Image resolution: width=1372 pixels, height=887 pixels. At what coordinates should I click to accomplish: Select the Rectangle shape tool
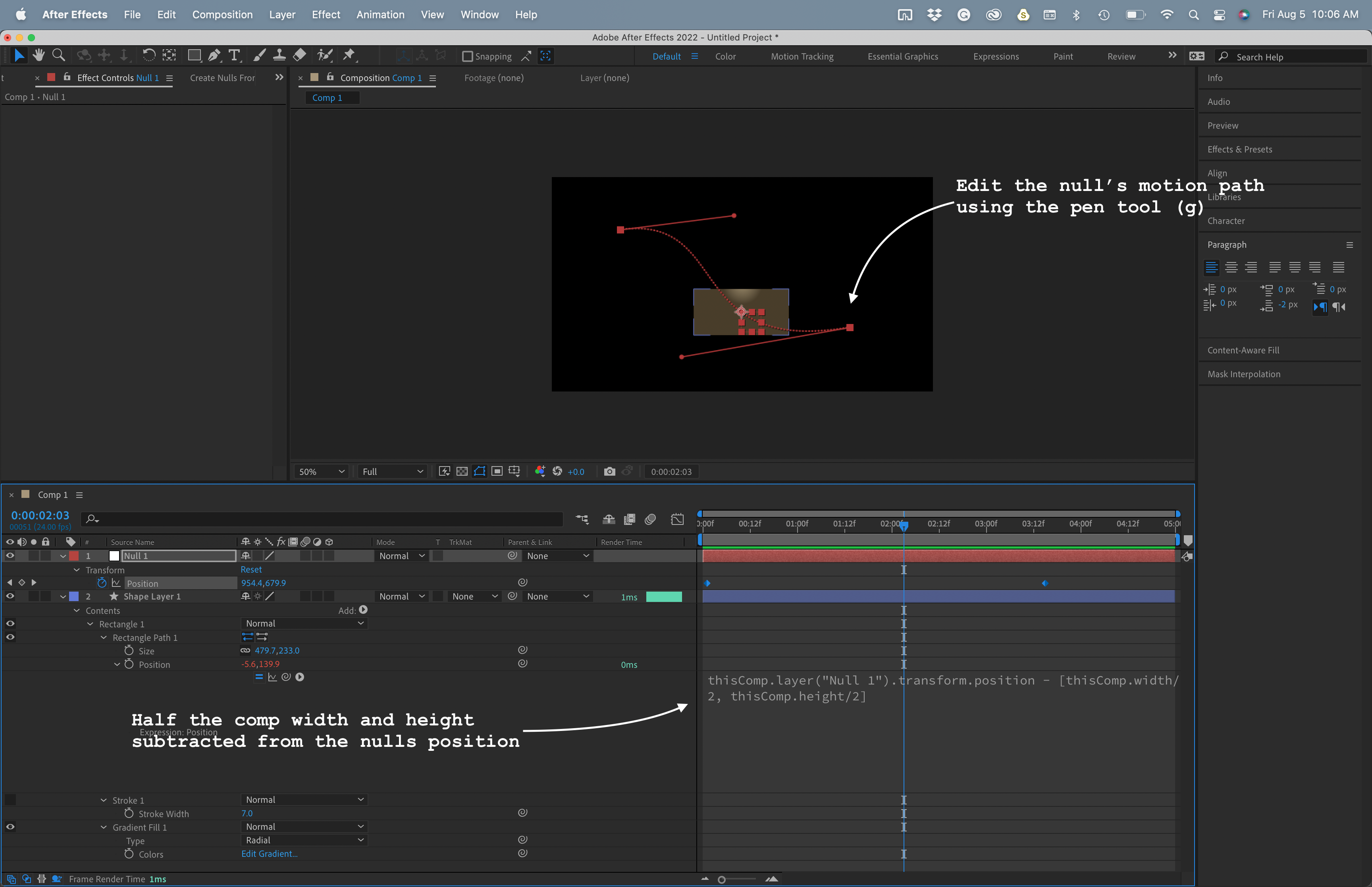pyautogui.click(x=194, y=55)
